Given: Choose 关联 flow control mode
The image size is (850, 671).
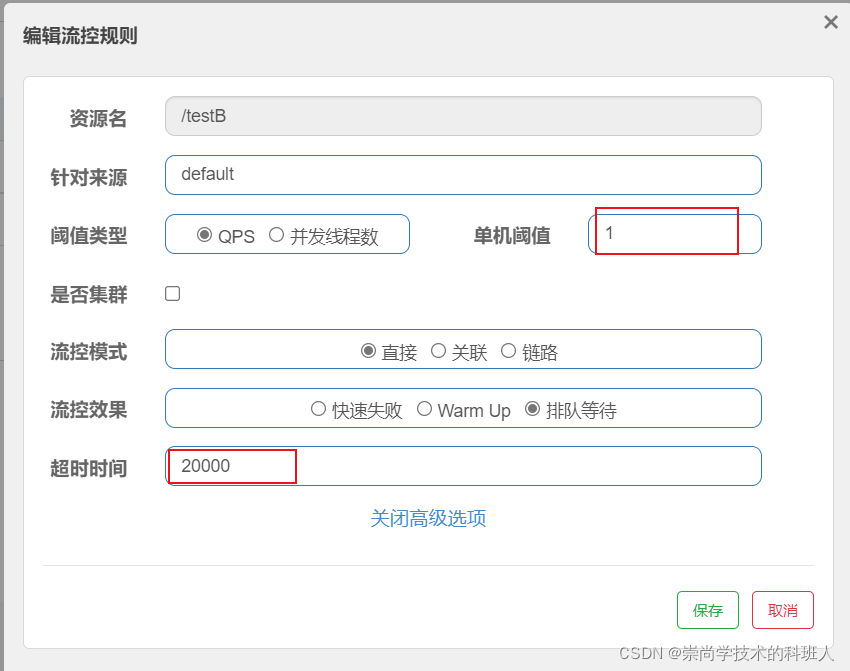Looking at the screenshot, I should point(439,351).
